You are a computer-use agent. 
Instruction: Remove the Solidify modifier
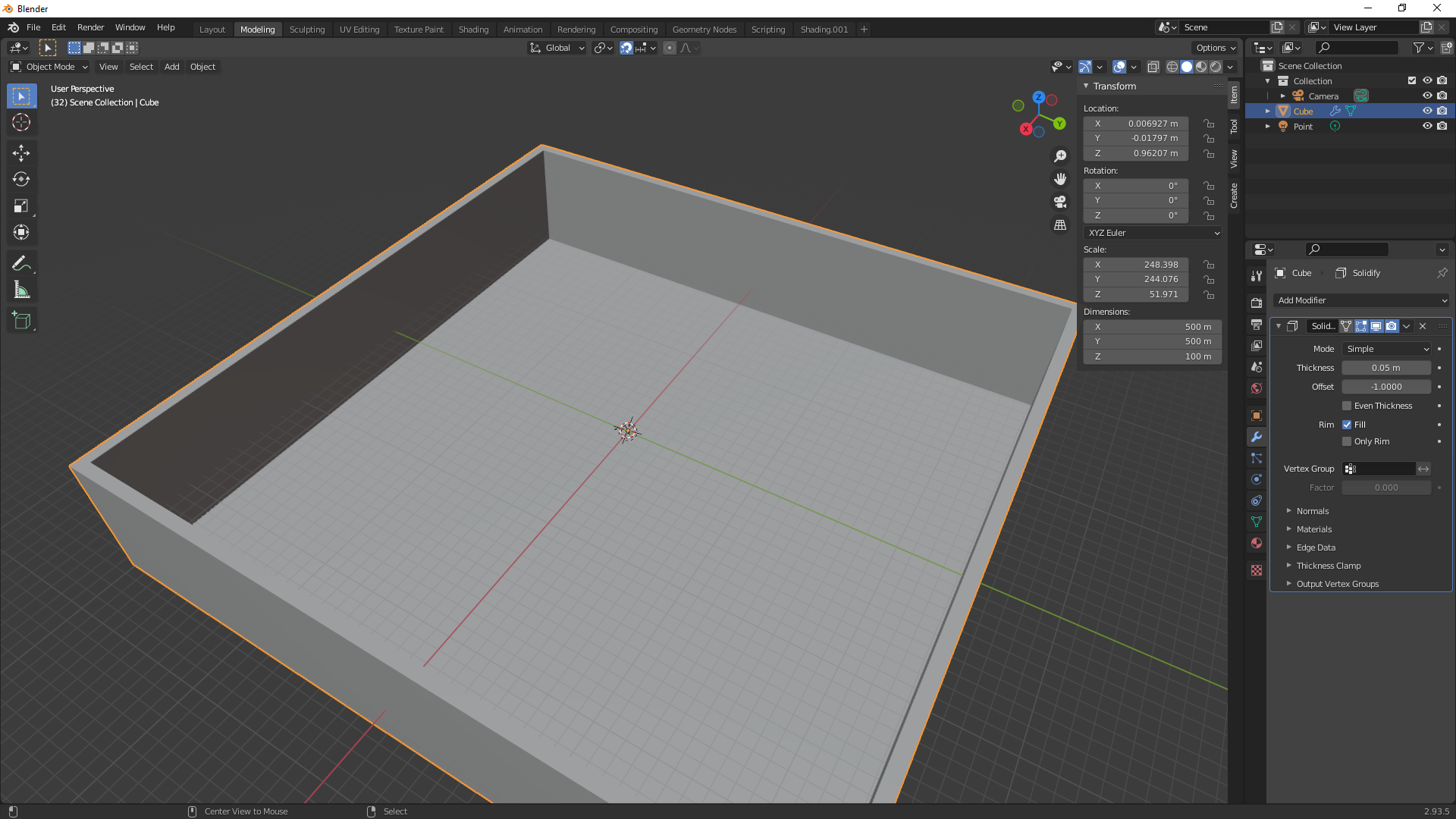click(x=1423, y=326)
